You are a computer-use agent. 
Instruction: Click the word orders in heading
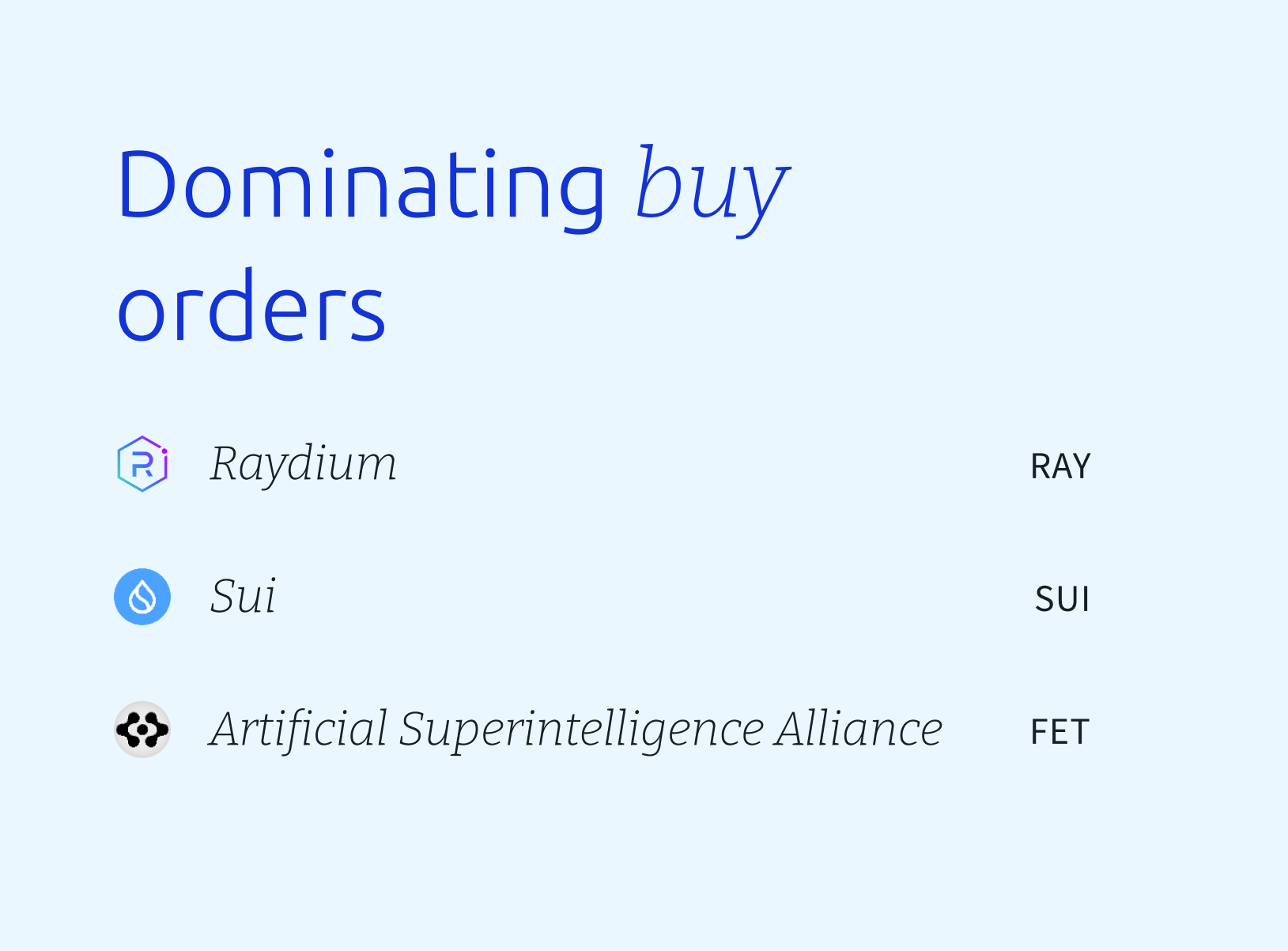[251, 307]
